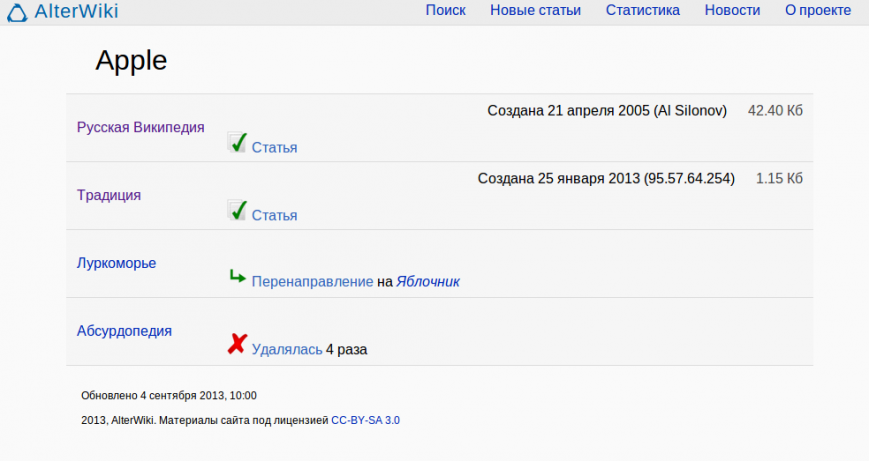The height and width of the screenshot is (461, 869).
Task: Click the green checkmark in Традиция row
Action: (x=237, y=210)
